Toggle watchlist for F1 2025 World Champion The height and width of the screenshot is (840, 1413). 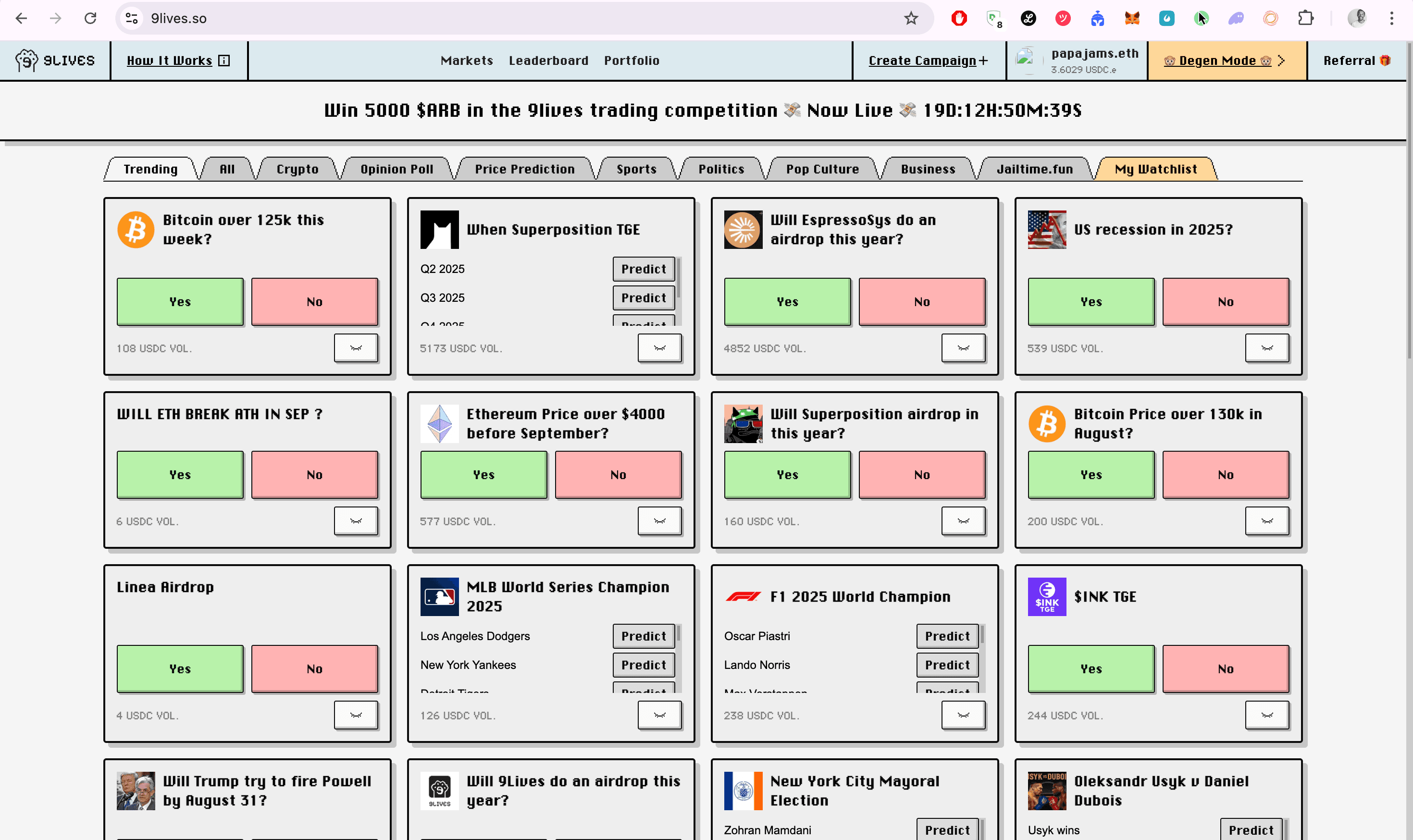[963, 715]
